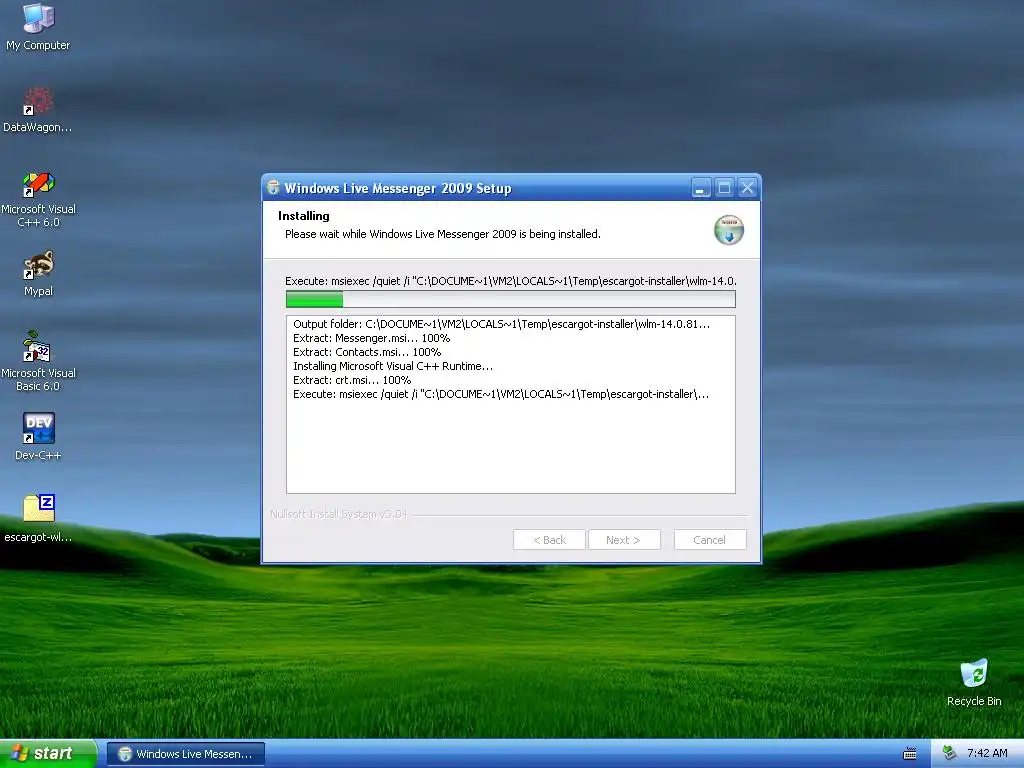1024x768 pixels.
Task: Select 'Extract: Contacts.msi... 100%' log line
Action: [x=366, y=352]
